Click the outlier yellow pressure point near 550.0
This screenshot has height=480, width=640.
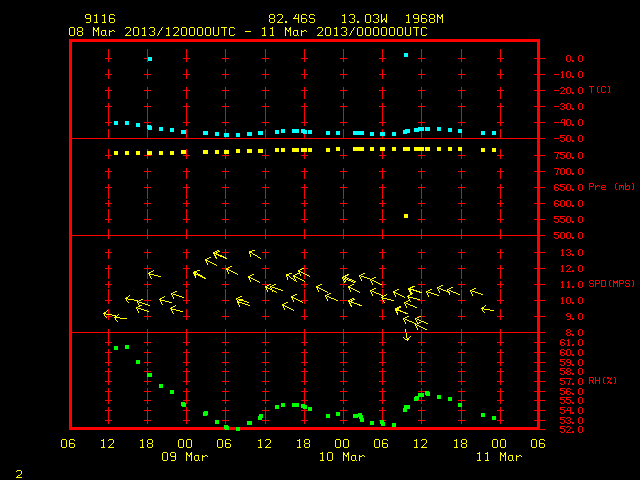pos(406,216)
